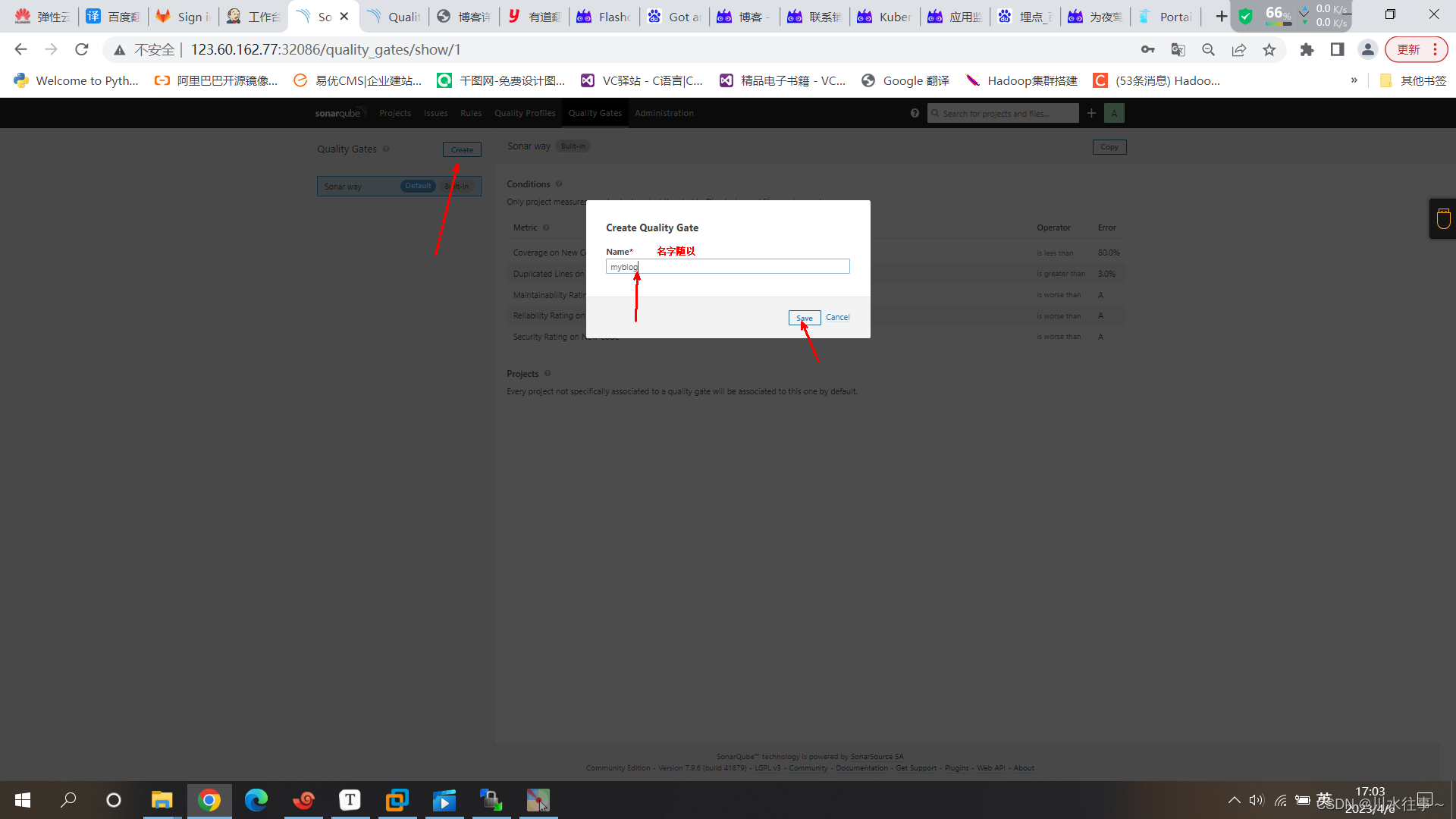
Task: Show hidden system tray icons arrow
Action: (1234, 800)
